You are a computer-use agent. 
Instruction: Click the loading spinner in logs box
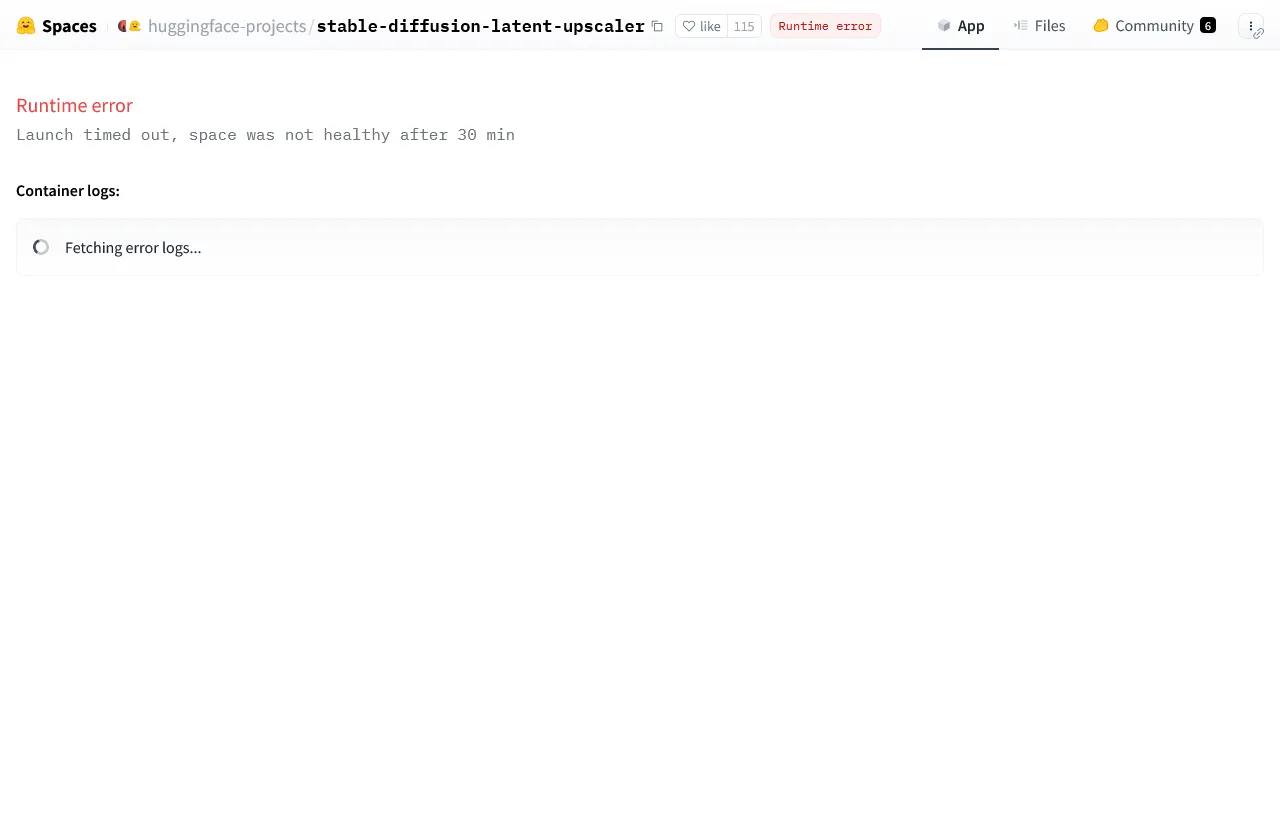41,247
